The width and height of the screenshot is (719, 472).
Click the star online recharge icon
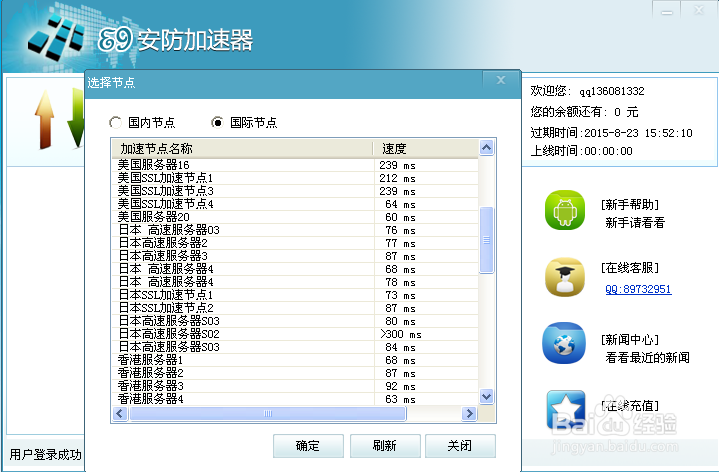tap(566, 409)
